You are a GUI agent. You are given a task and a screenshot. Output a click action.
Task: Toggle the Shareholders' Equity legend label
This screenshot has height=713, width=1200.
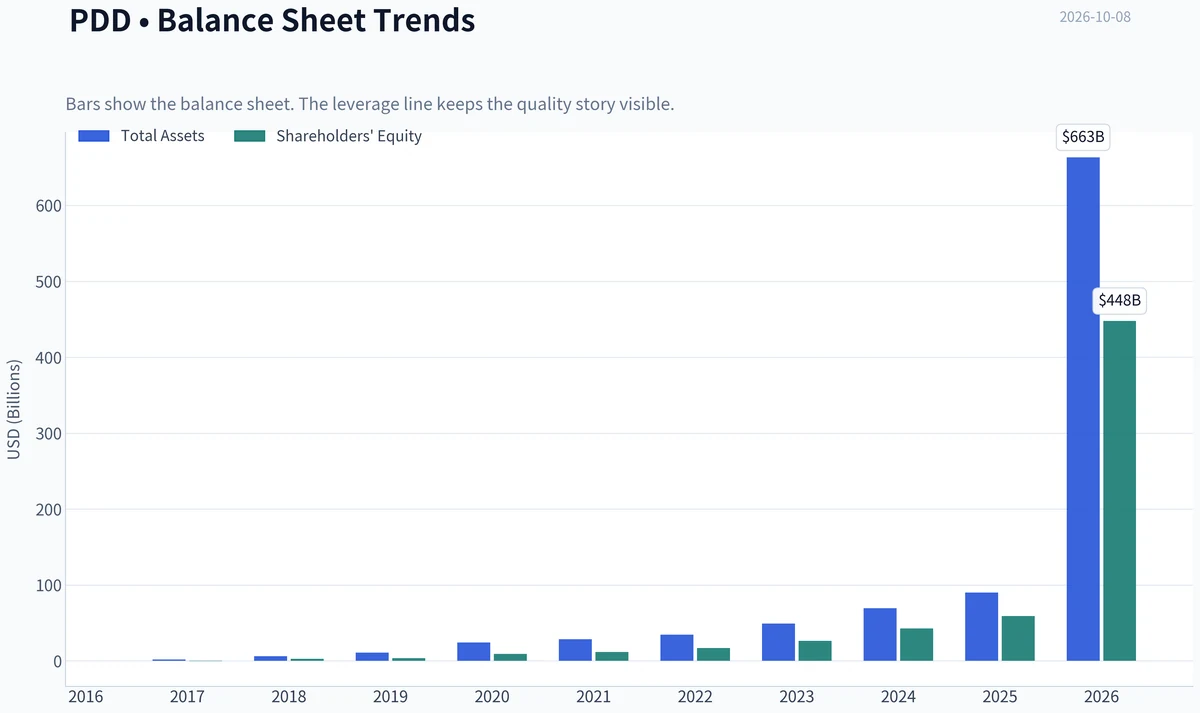click(x=349, y=136)
